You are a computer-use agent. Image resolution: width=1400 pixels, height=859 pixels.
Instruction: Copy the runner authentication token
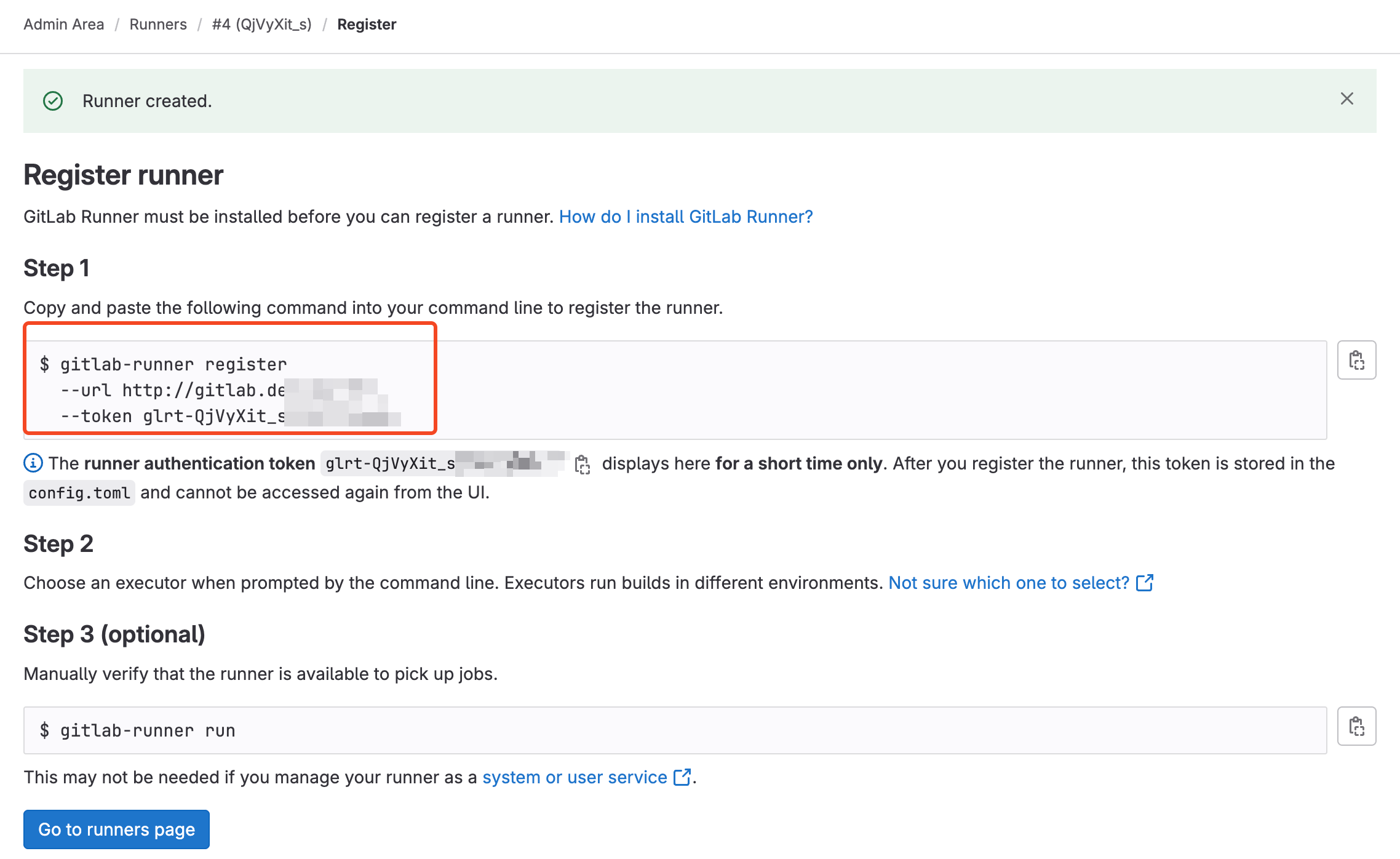tap(582, 465)
